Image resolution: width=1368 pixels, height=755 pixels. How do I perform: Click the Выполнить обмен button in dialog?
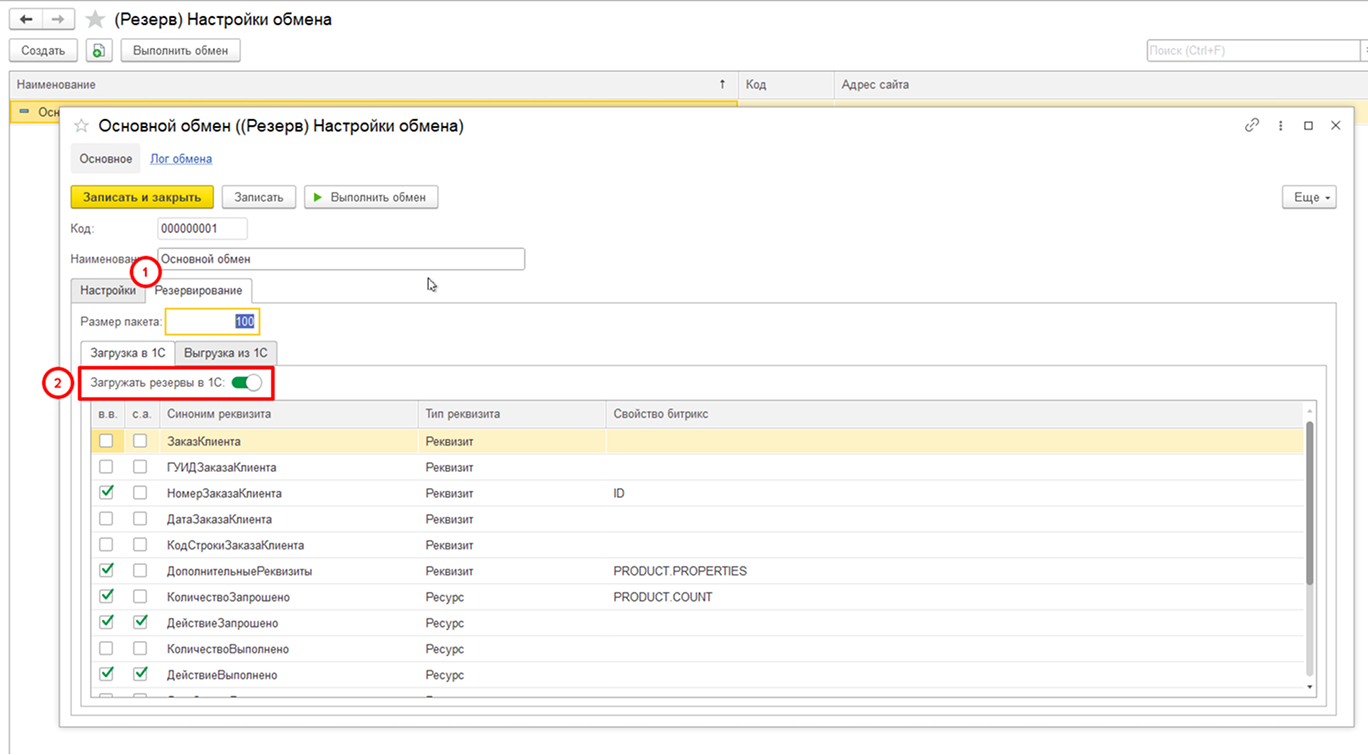point(371,197)
